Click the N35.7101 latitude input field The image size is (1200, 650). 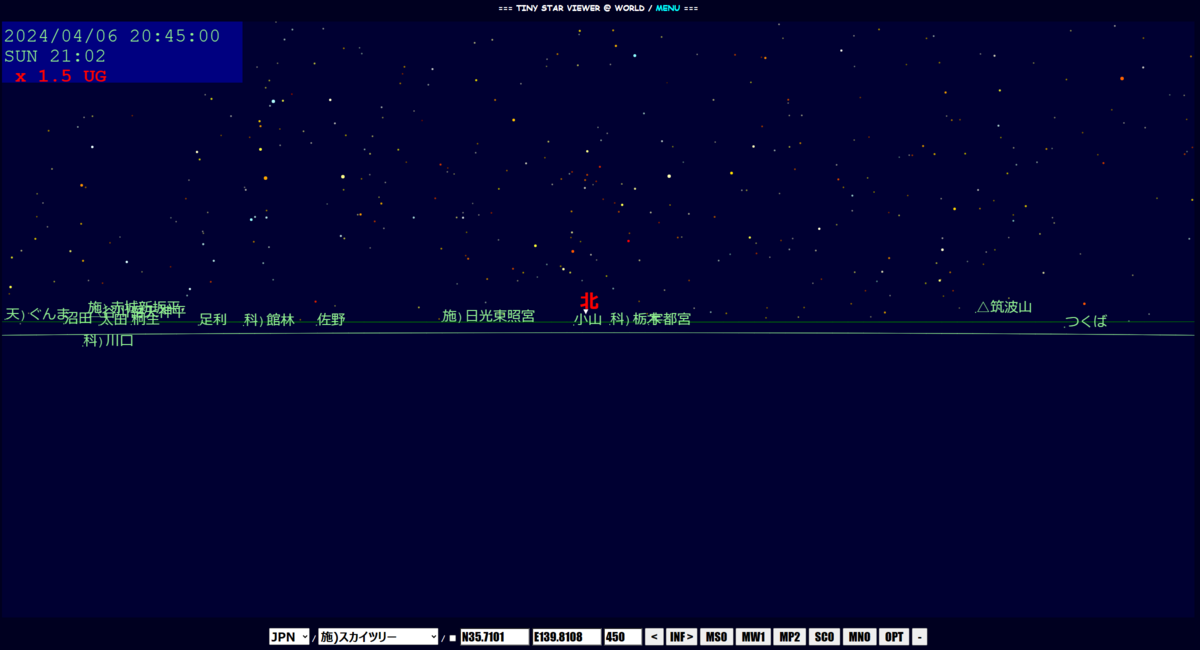pyautogui.click(x=495, y=636)
